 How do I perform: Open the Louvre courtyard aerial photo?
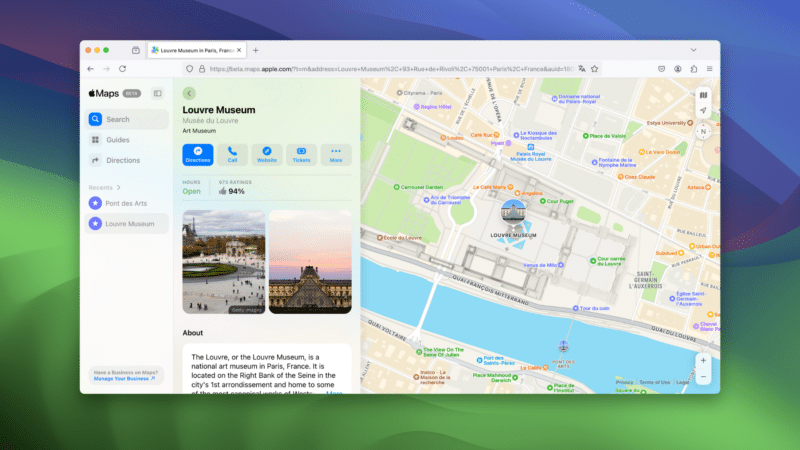coord(224,262)
